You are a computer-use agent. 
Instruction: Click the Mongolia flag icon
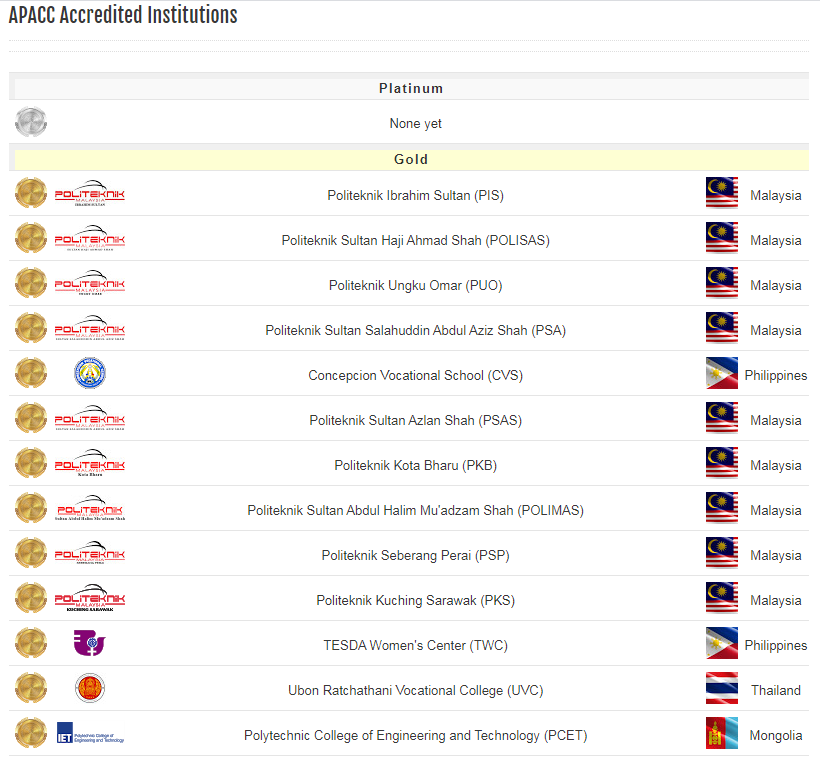pyautogui.click(x=721, y=734)
